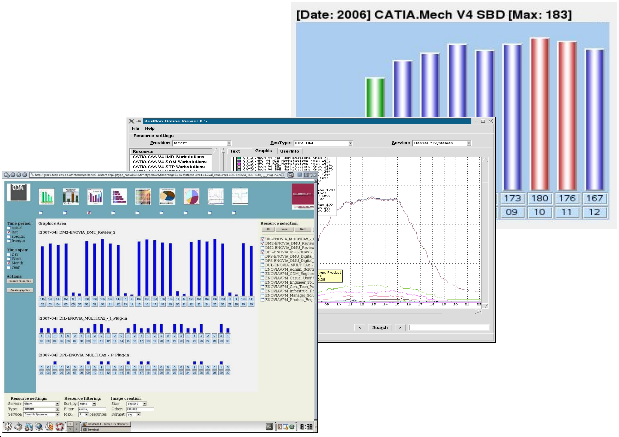The height and width of the screenshot is (437, 619).
Task: Open the Provider dropdown in the middle window
Action: 201,143
